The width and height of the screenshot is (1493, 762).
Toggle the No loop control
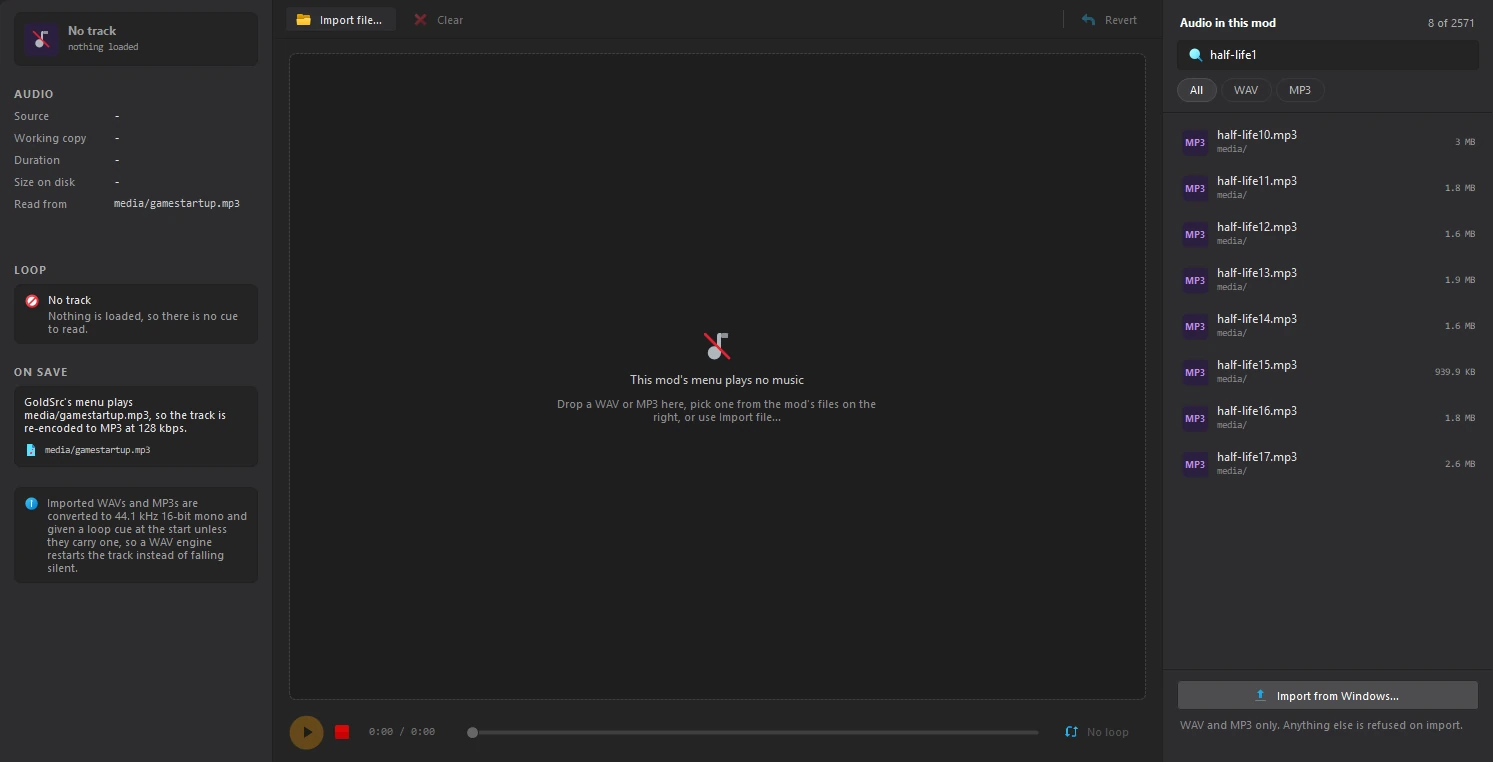1097,732
